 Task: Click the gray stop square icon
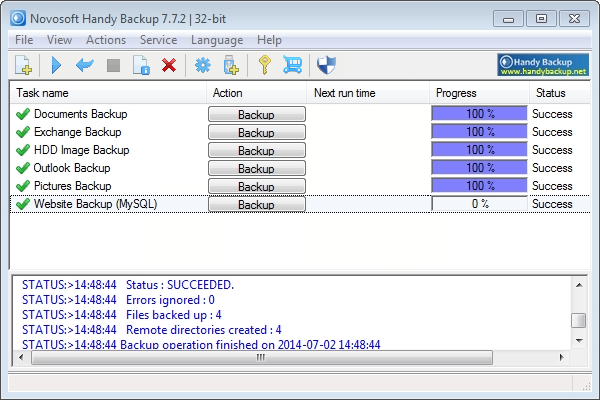(113, 65)
